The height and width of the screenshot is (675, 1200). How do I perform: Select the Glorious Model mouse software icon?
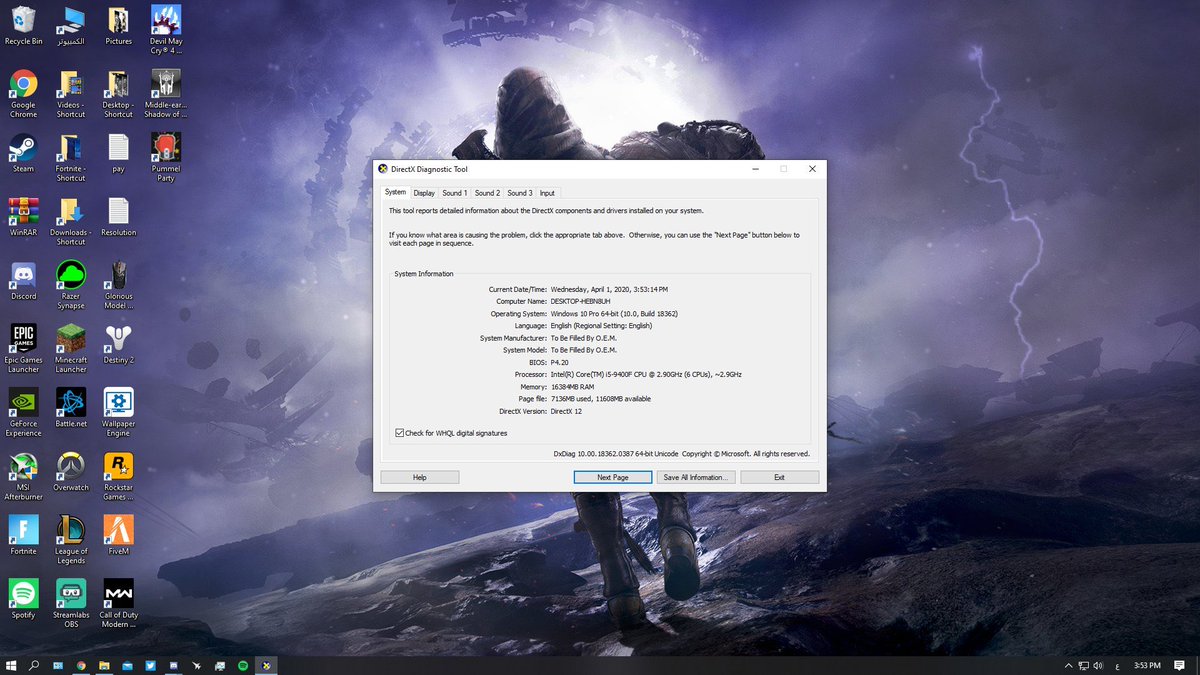118,285
